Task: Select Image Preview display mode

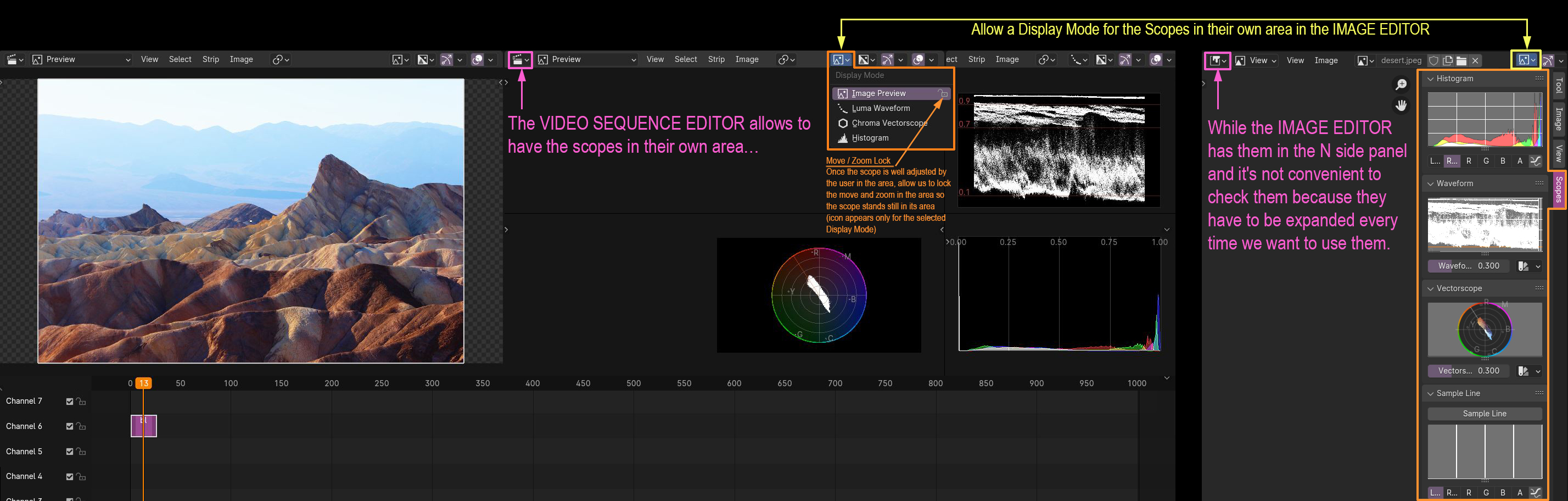Action: pos(891,93)
